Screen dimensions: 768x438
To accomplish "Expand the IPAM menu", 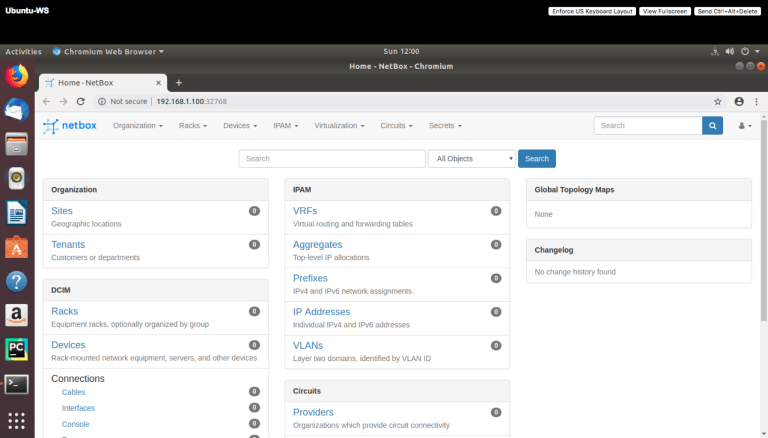I will click(286, 125).
